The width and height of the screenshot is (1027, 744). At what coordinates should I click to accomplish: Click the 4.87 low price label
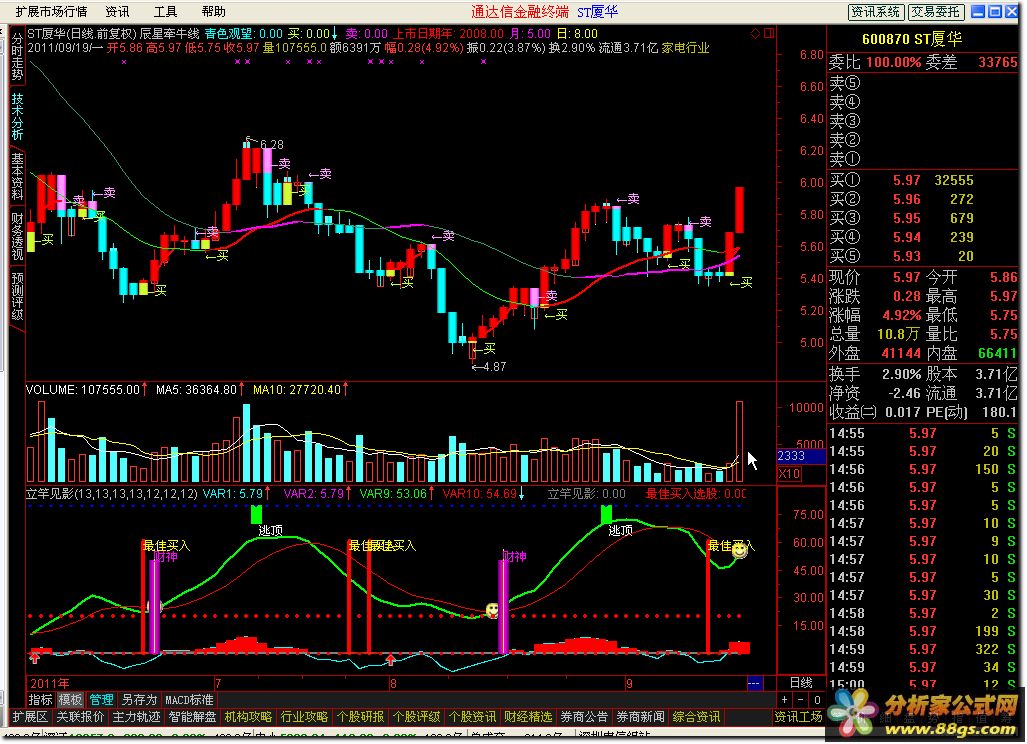click(x=494, y=367)
